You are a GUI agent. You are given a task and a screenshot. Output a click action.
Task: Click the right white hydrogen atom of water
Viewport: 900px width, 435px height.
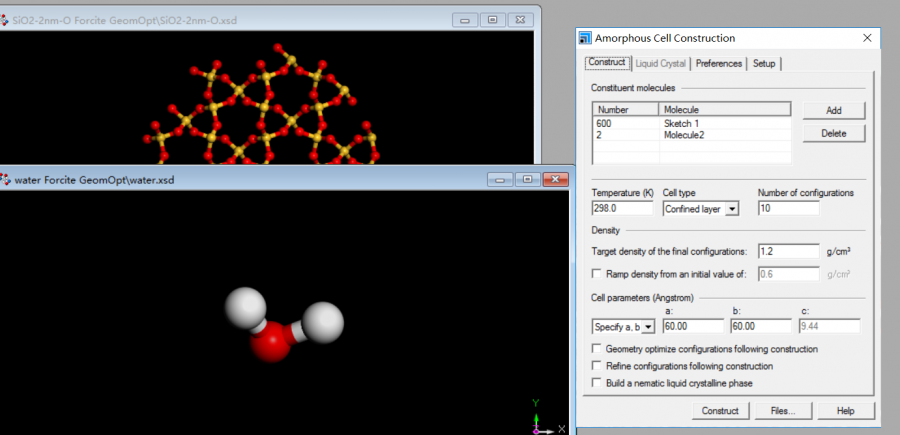click(323, 322)
